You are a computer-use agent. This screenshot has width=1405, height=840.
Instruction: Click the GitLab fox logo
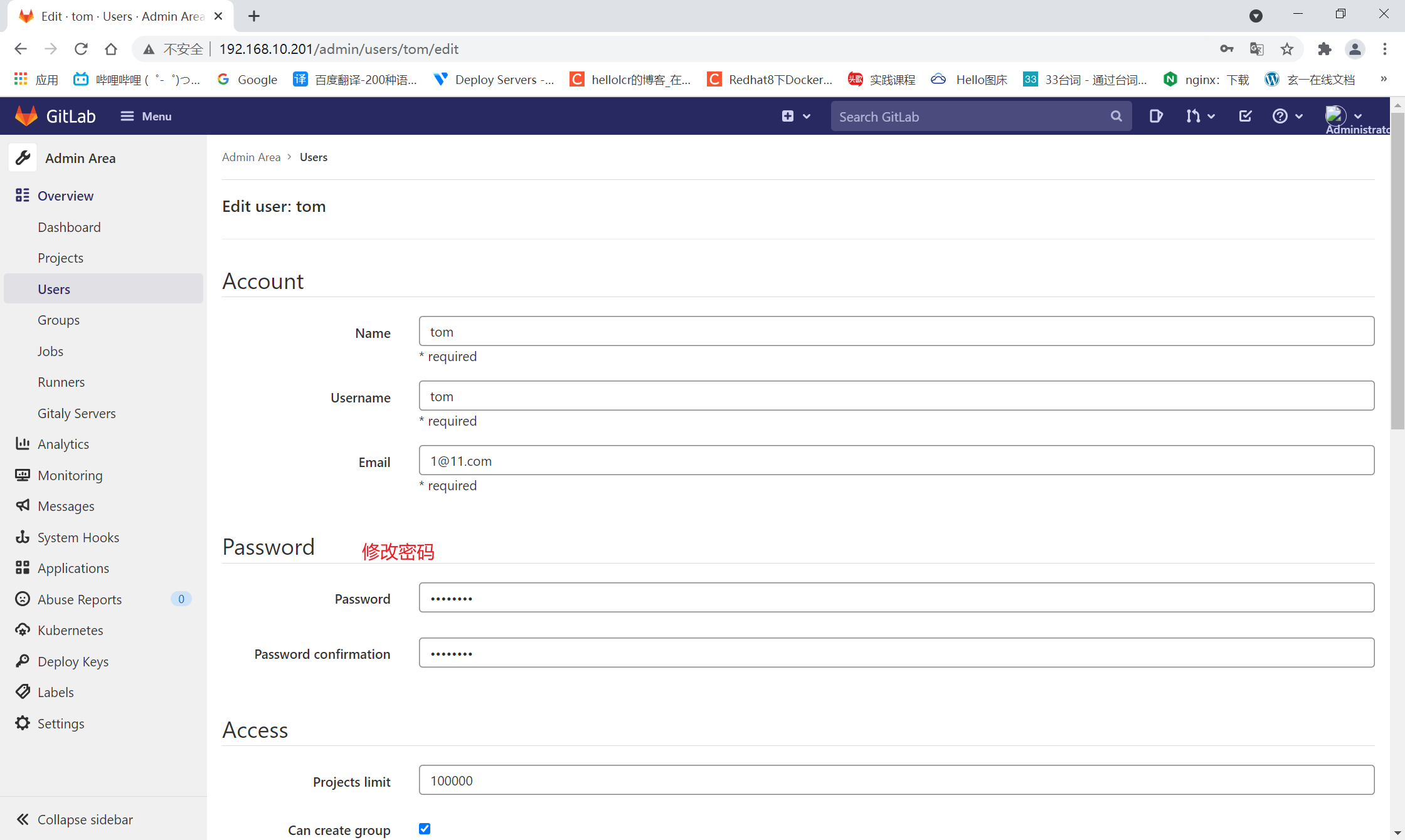coord(26,116)
